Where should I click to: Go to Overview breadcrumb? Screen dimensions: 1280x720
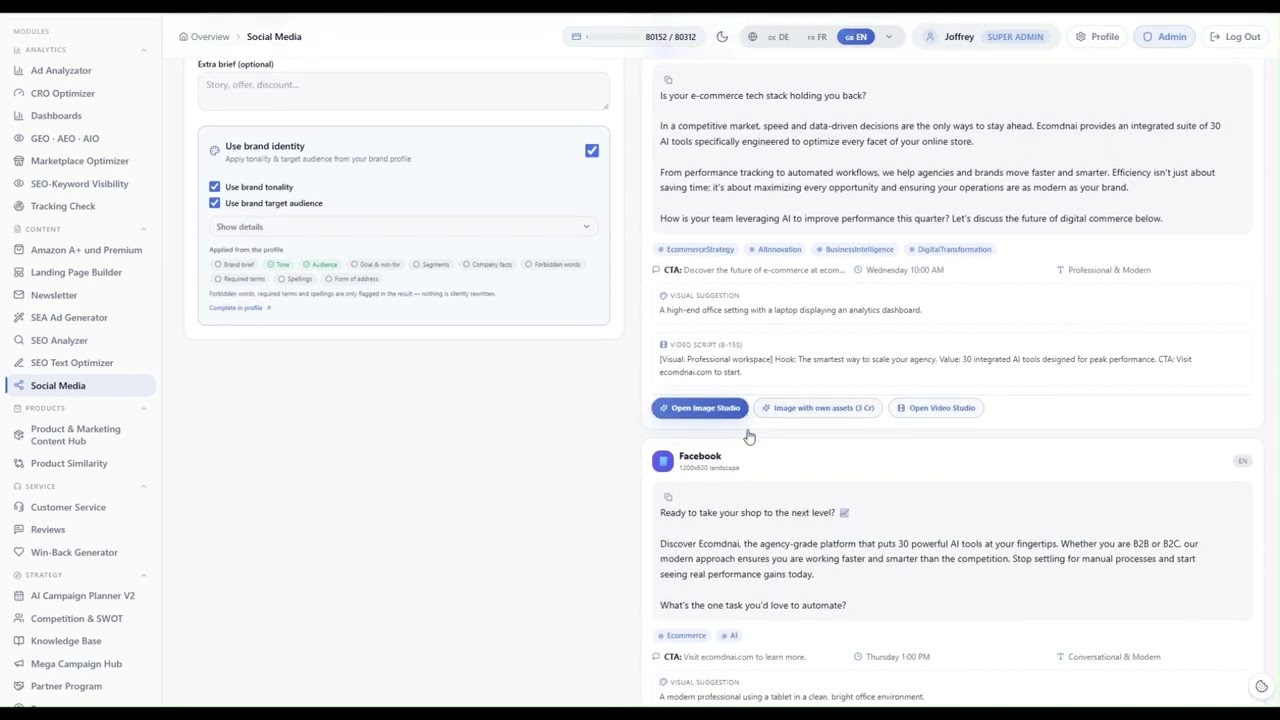204,37
